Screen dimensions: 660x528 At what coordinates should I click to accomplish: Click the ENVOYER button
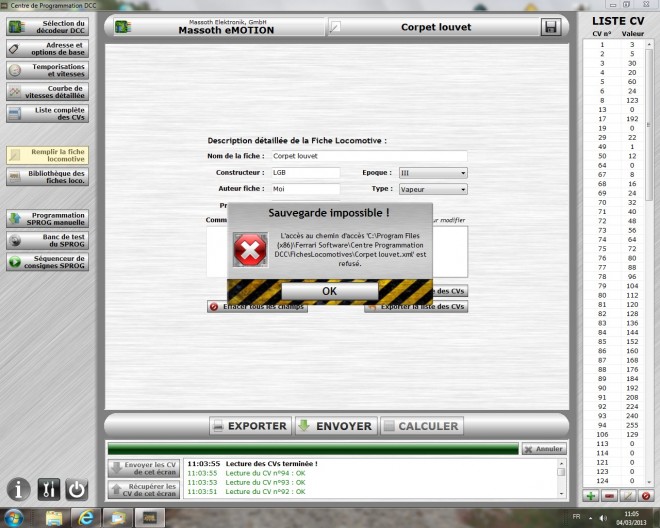click(x=336, y=426)
